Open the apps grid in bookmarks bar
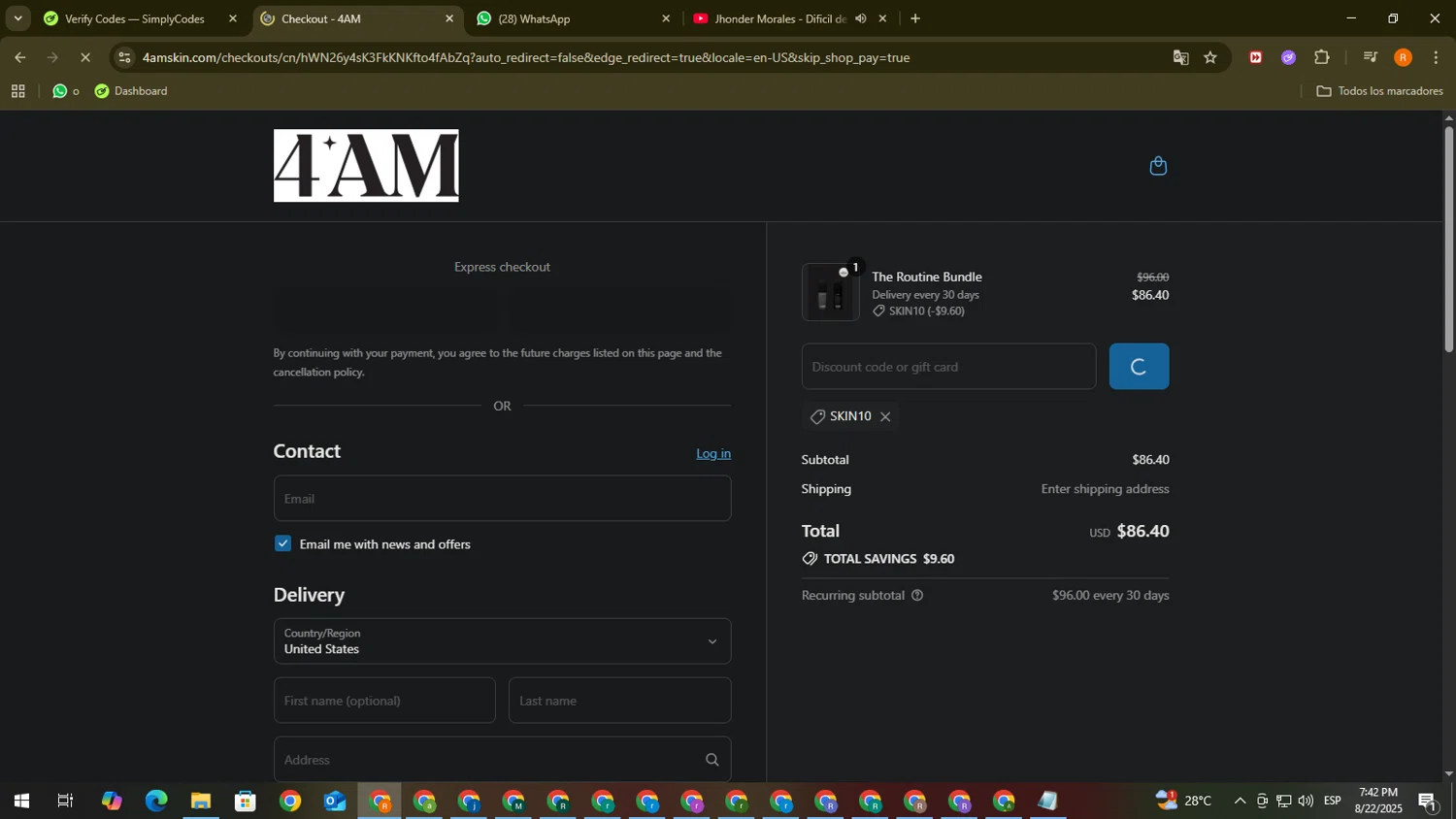 17,91
